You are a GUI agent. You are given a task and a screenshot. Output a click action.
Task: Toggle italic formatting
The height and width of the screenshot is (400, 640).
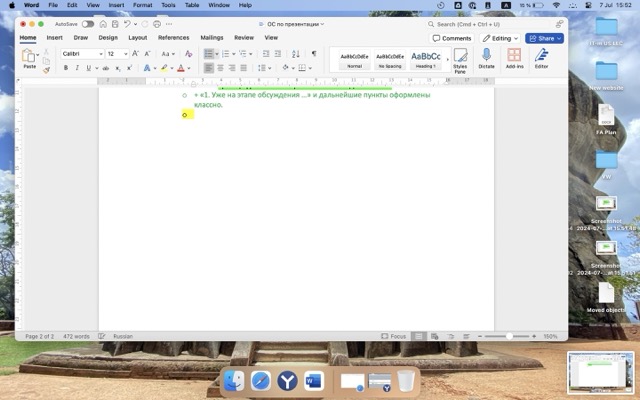pos(77,68)
